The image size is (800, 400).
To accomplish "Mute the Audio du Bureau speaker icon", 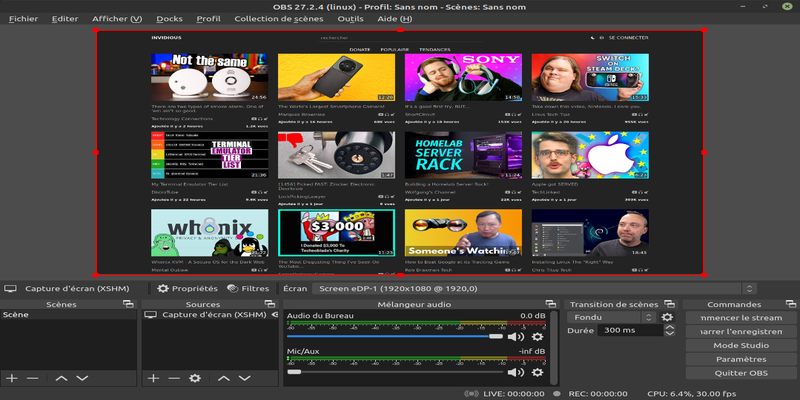I will coord(516,337).
